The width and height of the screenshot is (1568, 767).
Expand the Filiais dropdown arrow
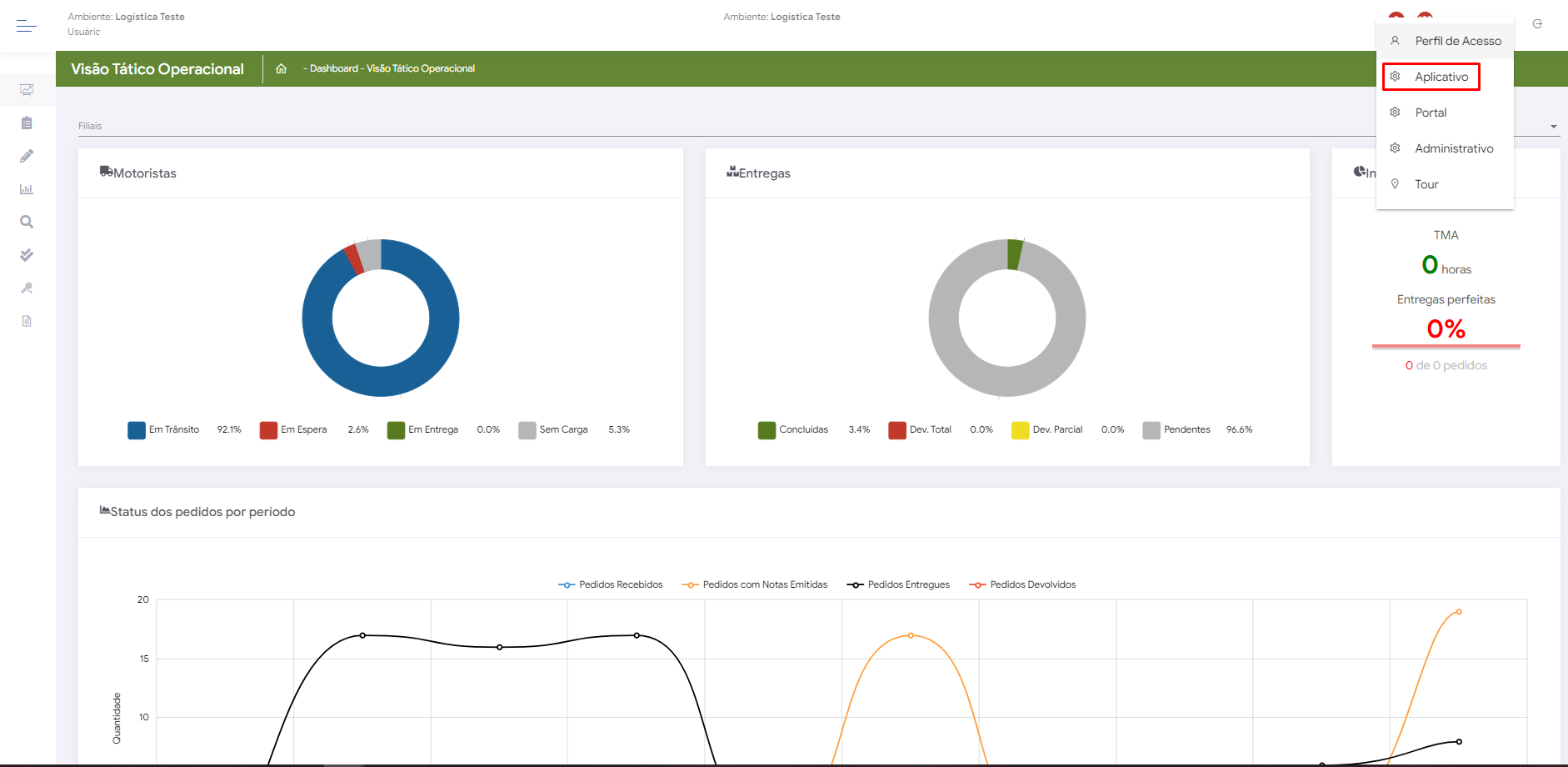pyautogui.click(x=1554, y=127)
